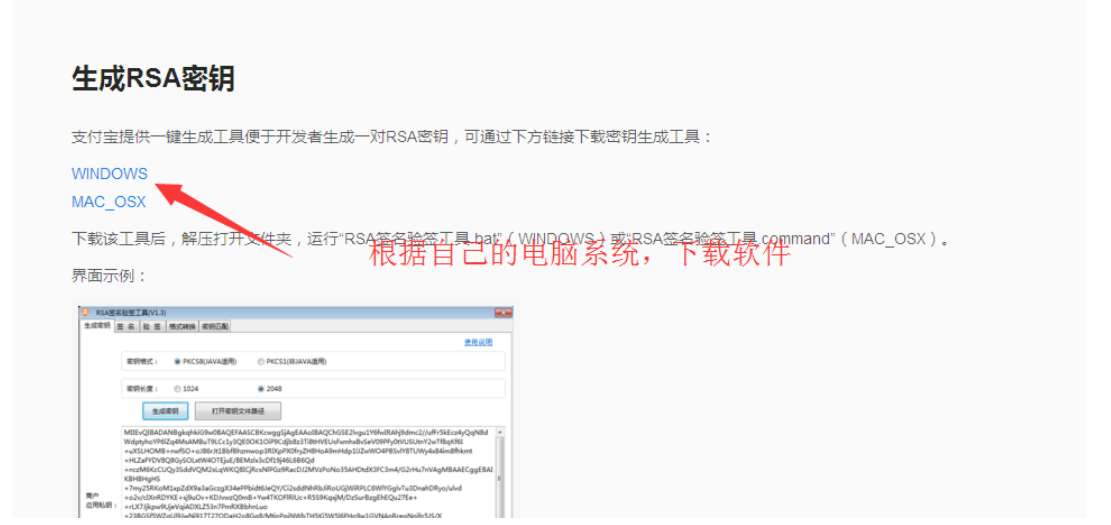This screenshot has width=1111, height=525.
Task: Click the 生成密钥 button
Action: [165, 411]
